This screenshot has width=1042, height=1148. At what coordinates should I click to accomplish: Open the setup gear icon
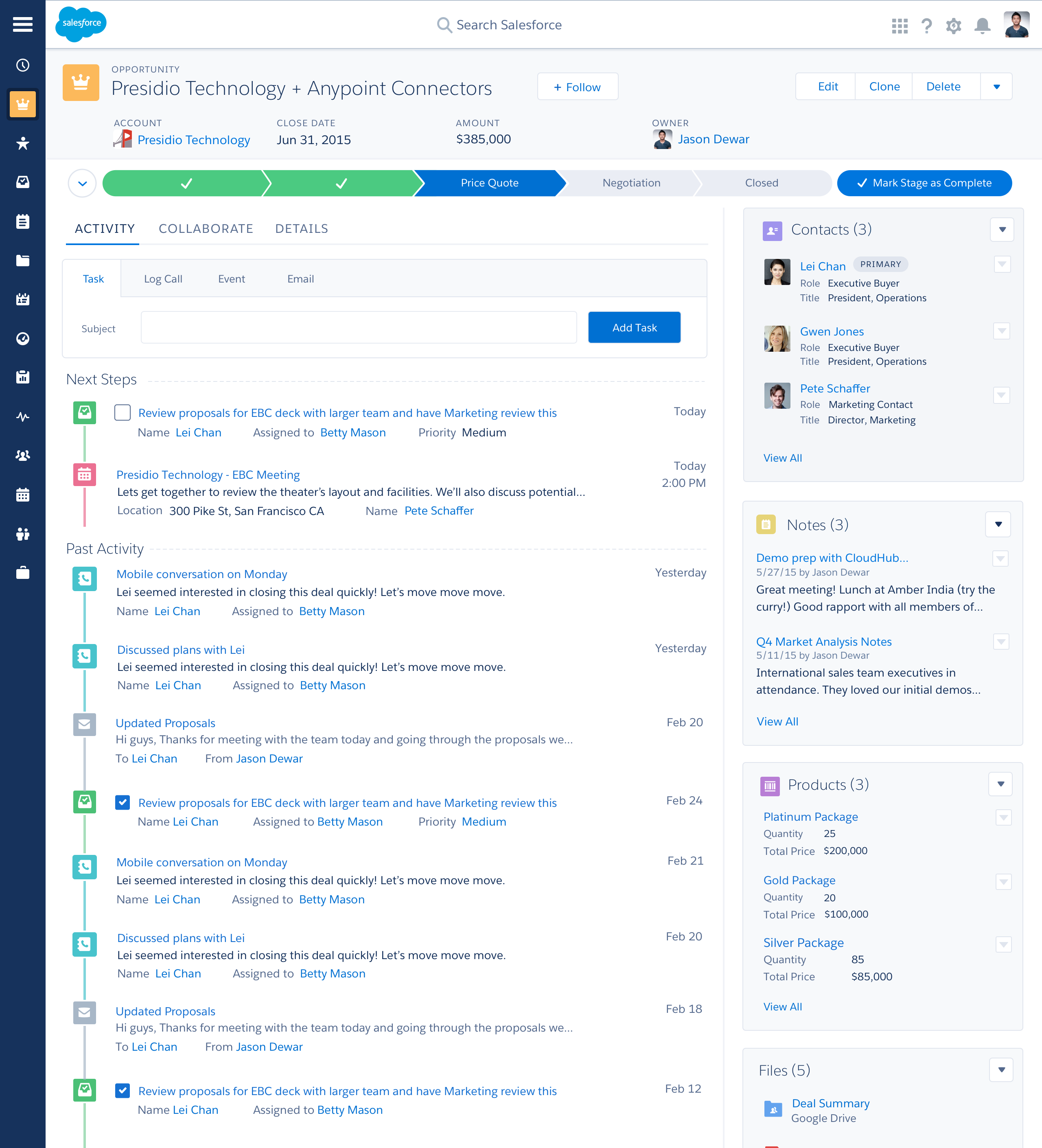954,26
